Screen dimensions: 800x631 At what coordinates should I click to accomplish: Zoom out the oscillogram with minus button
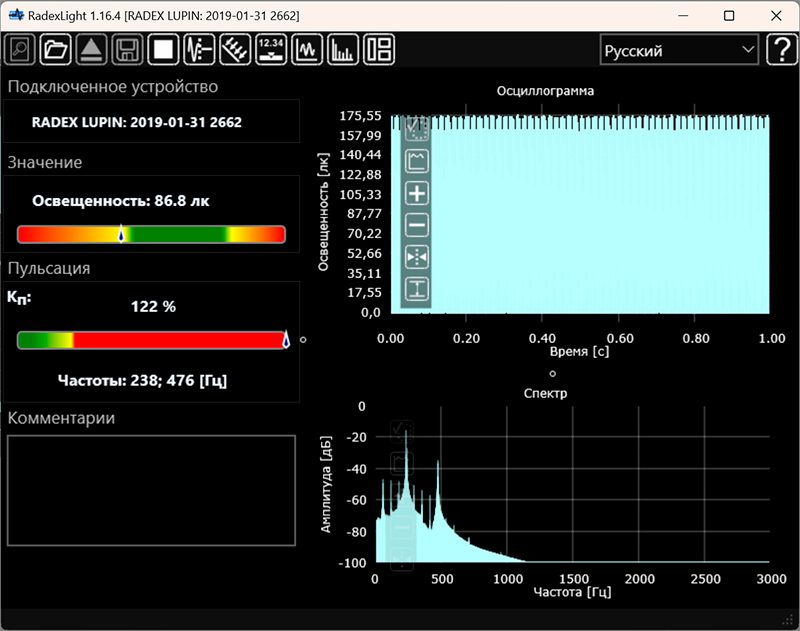(x=417, y=225)
